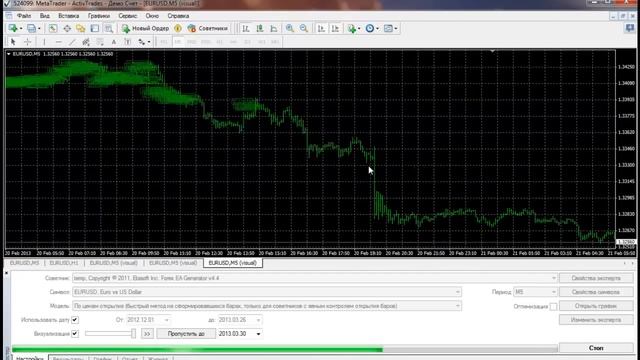Select the trendline drawing tool
The image size is (640, 360).
pyautogui.click(x=72, y=42)
